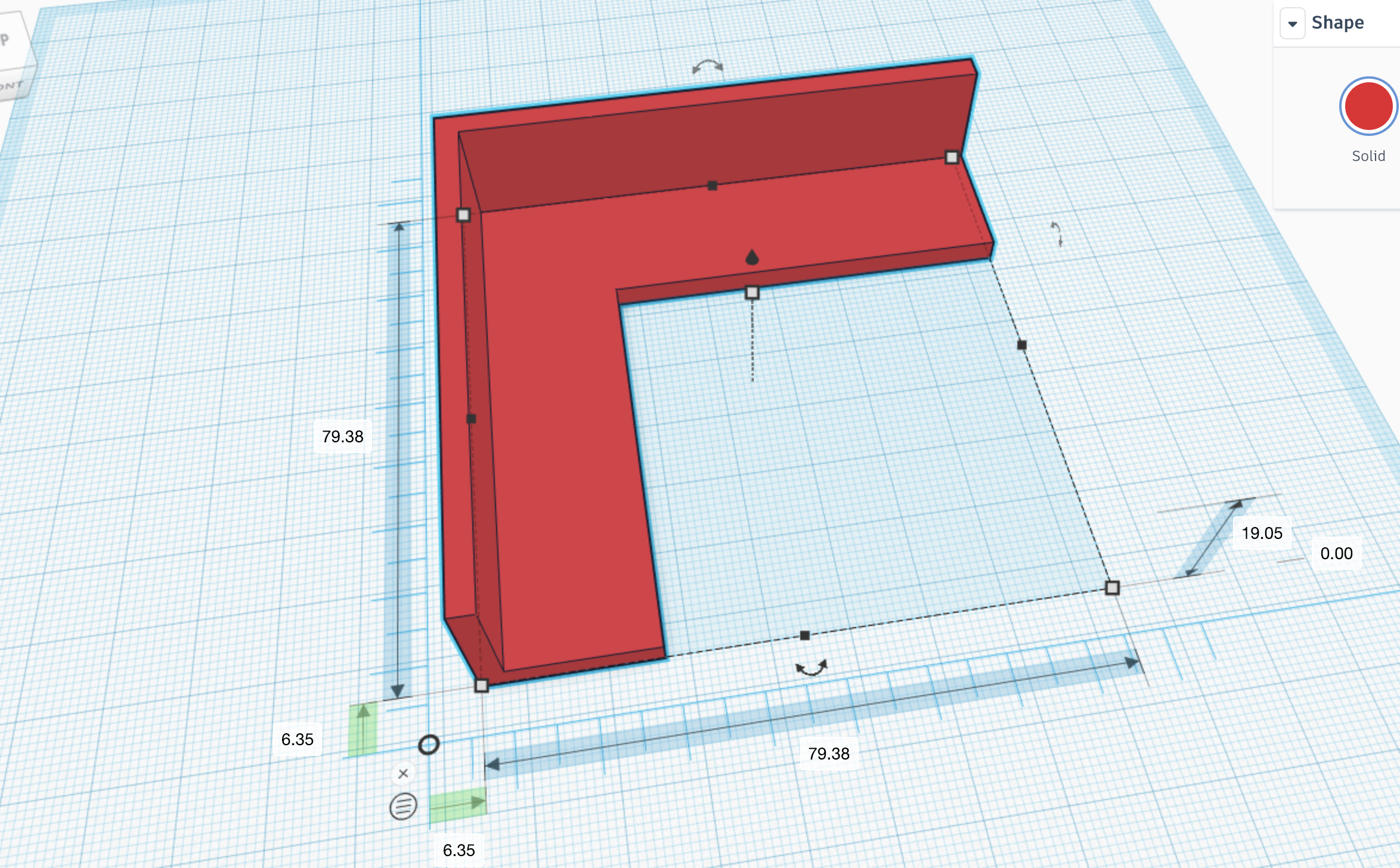Toggle ruler midpoint/endpoint measurement icon
This screenshot has height=868, width=1400.
point(403,807)
